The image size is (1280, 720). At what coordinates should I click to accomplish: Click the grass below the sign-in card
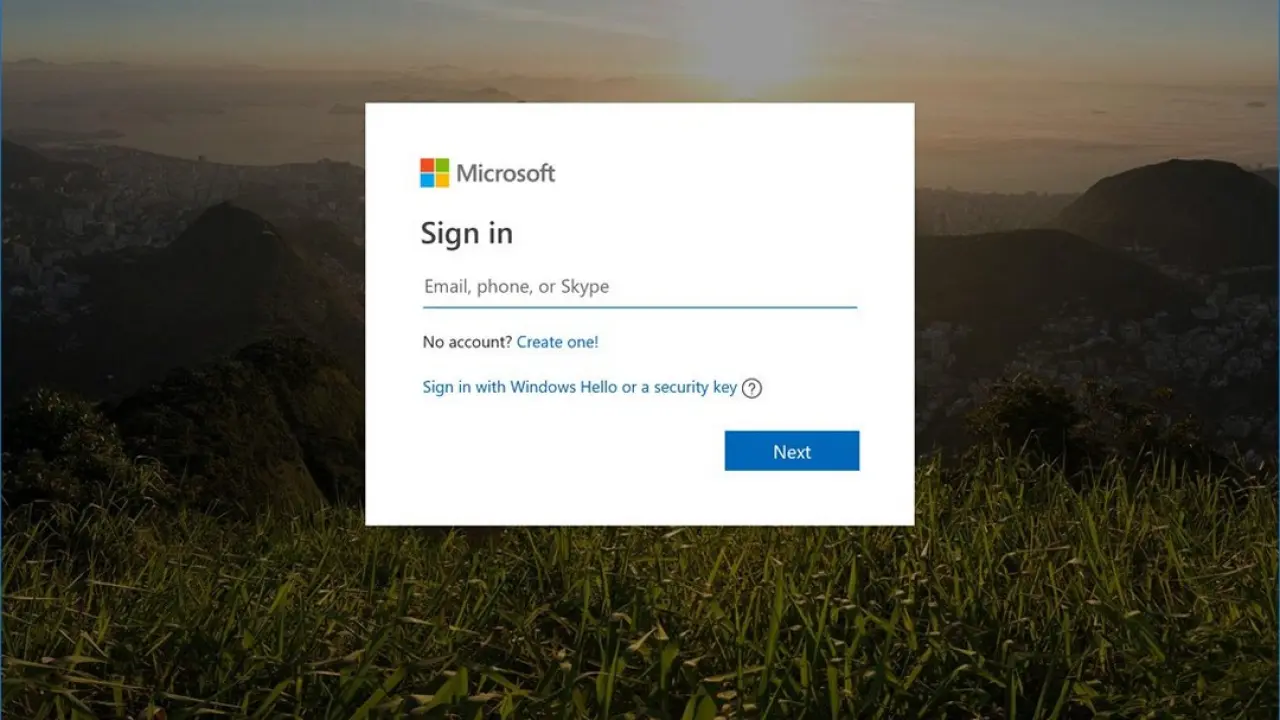pos(640,620)
